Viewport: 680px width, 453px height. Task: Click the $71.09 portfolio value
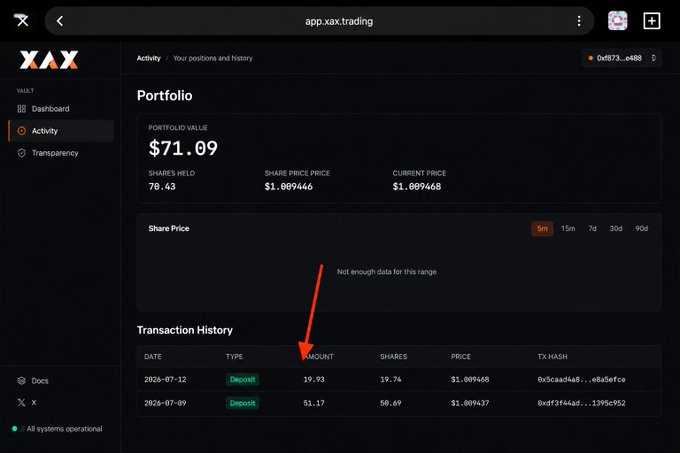click(x=183, y=148)
